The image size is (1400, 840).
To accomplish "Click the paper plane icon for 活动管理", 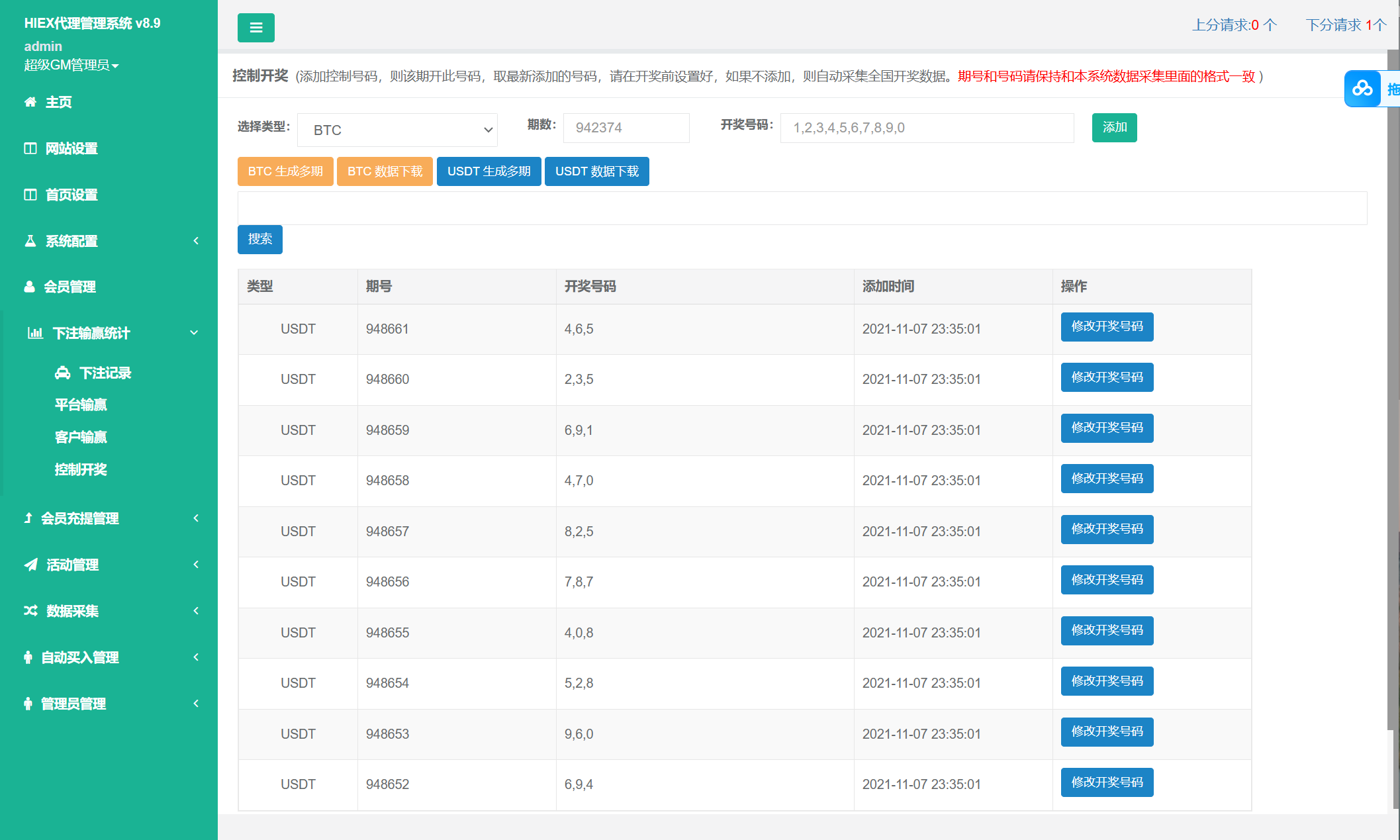I will tap(31, 565).
